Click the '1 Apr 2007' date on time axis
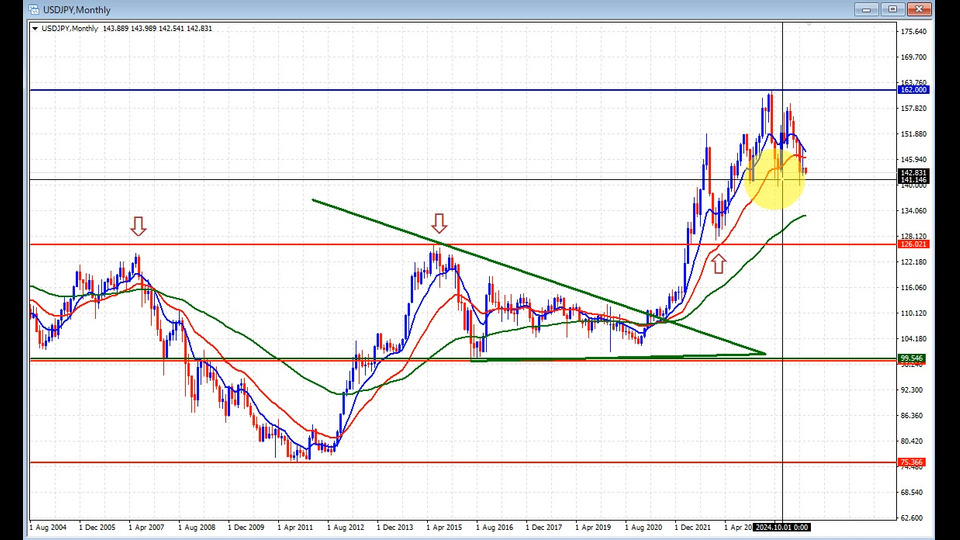This screenshot has height=540, width=960. 146,527
